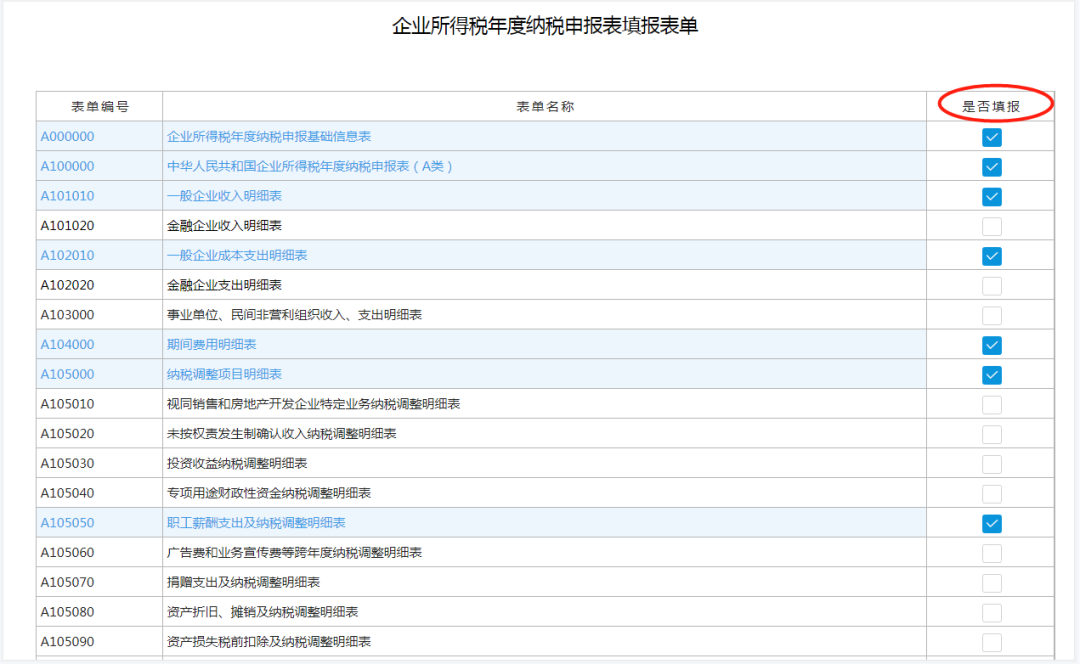
Task: Uncheck the A000000 基础信息表 checkbox
Action: (991, 137)
